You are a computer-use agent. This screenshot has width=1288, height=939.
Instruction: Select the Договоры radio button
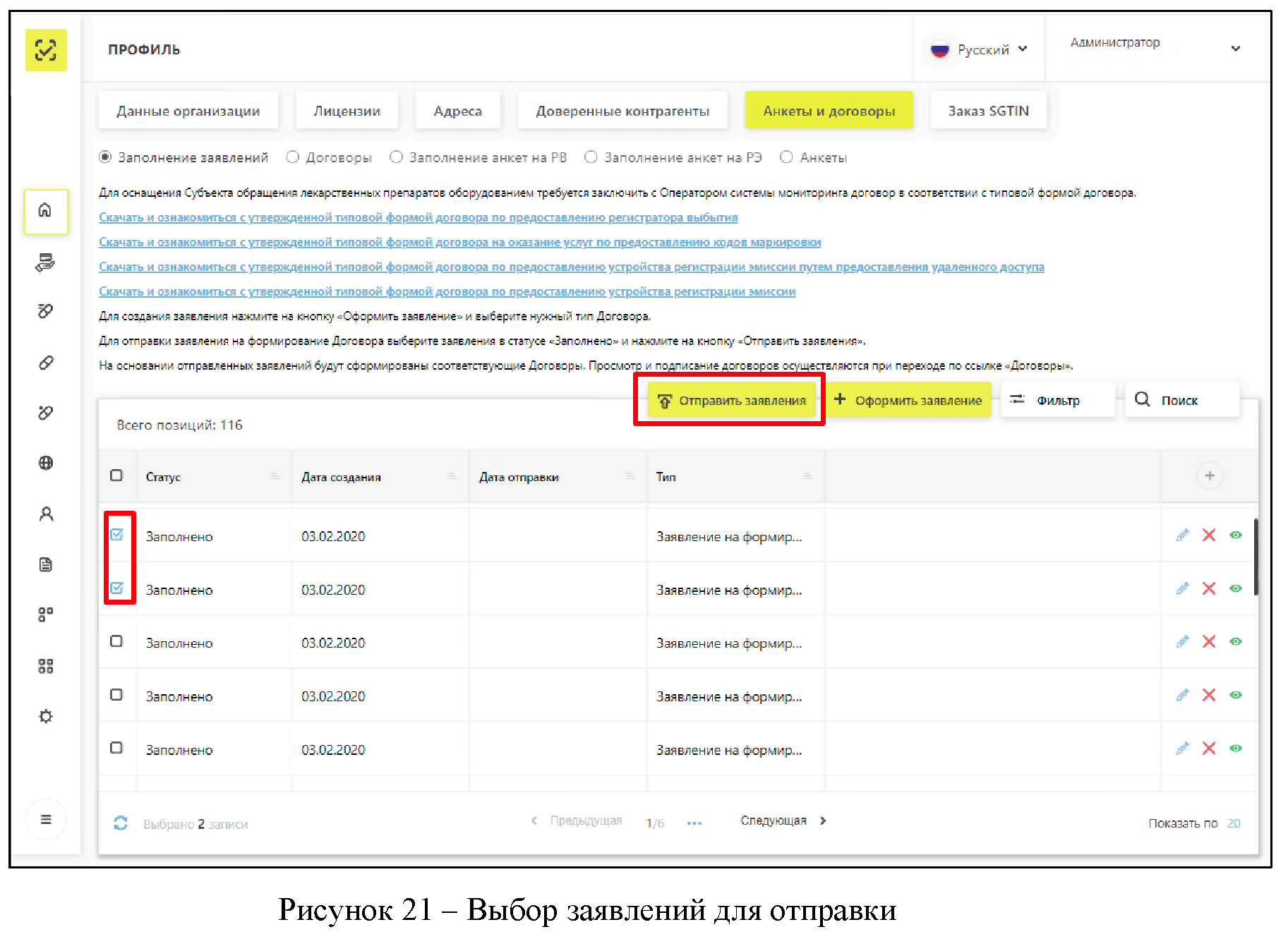click(x=293, y=157)
